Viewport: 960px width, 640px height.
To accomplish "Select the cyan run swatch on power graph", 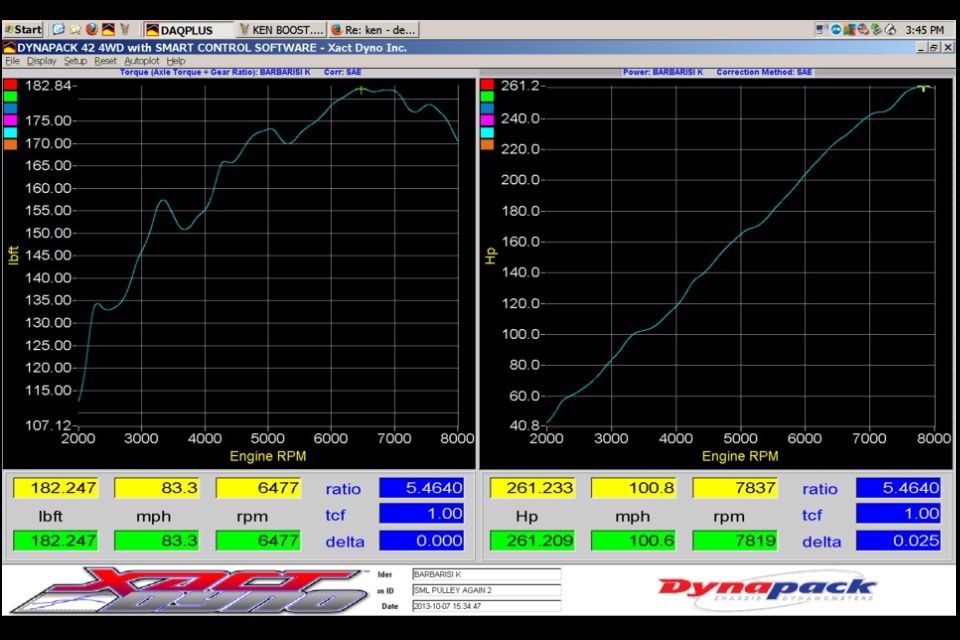I will pos(487,132).
